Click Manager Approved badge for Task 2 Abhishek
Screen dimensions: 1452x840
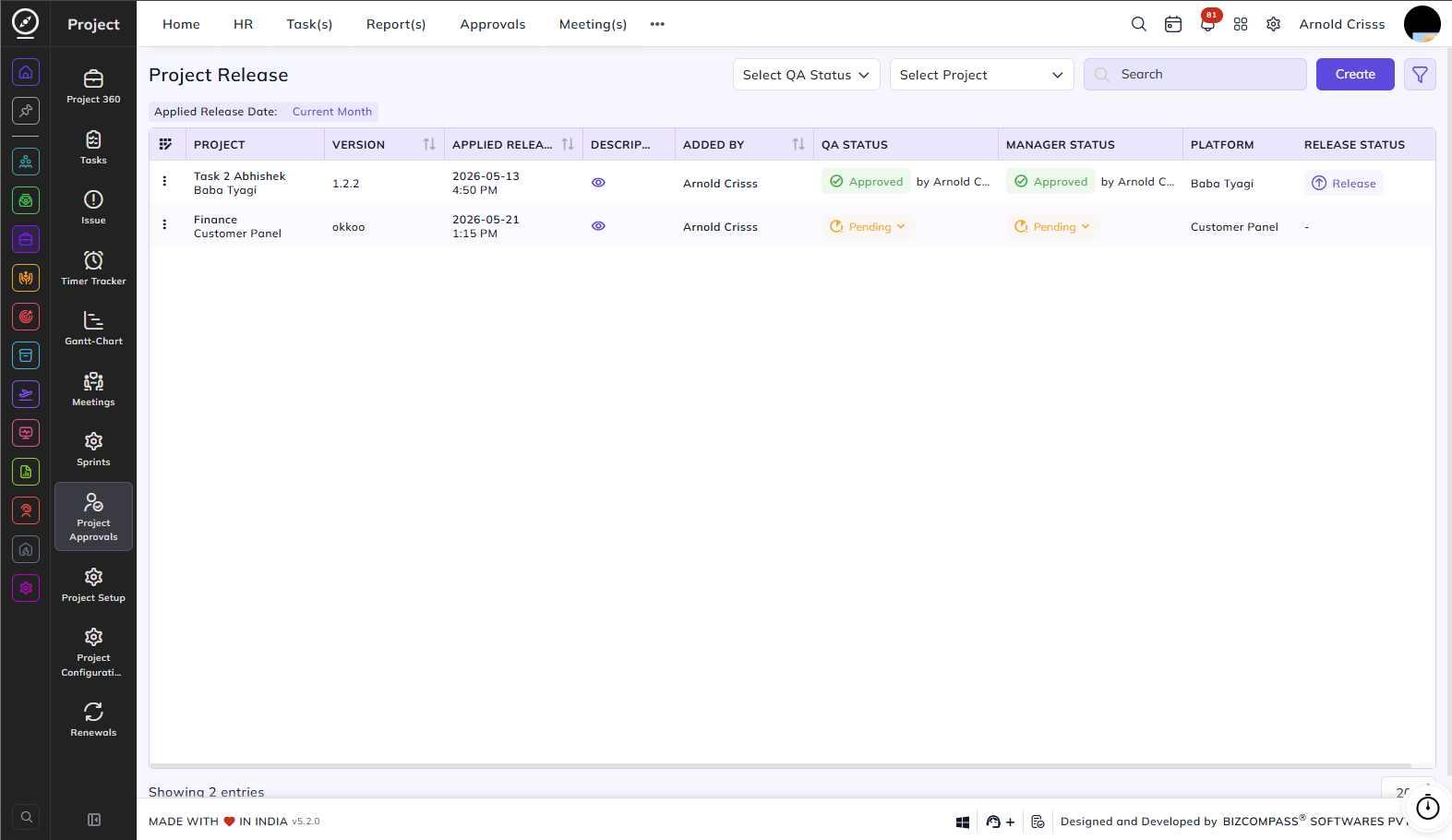coord(1050,182)
